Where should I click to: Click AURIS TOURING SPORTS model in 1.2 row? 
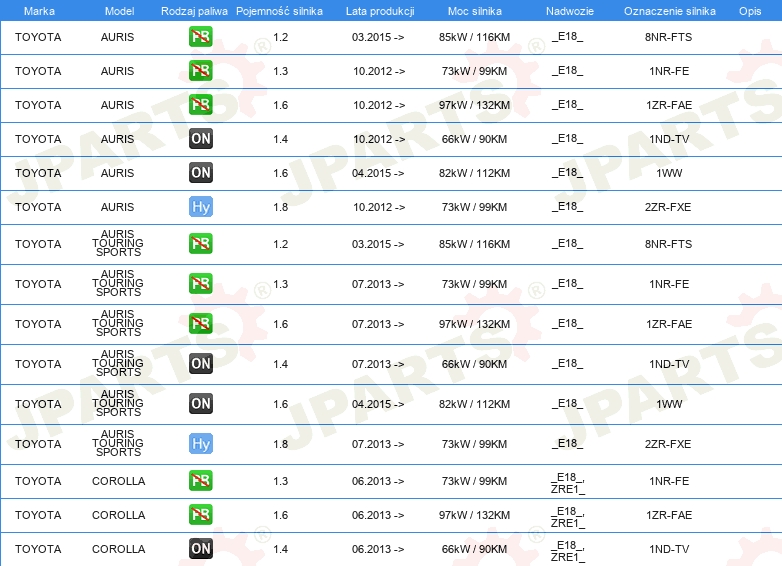point(118,243)
